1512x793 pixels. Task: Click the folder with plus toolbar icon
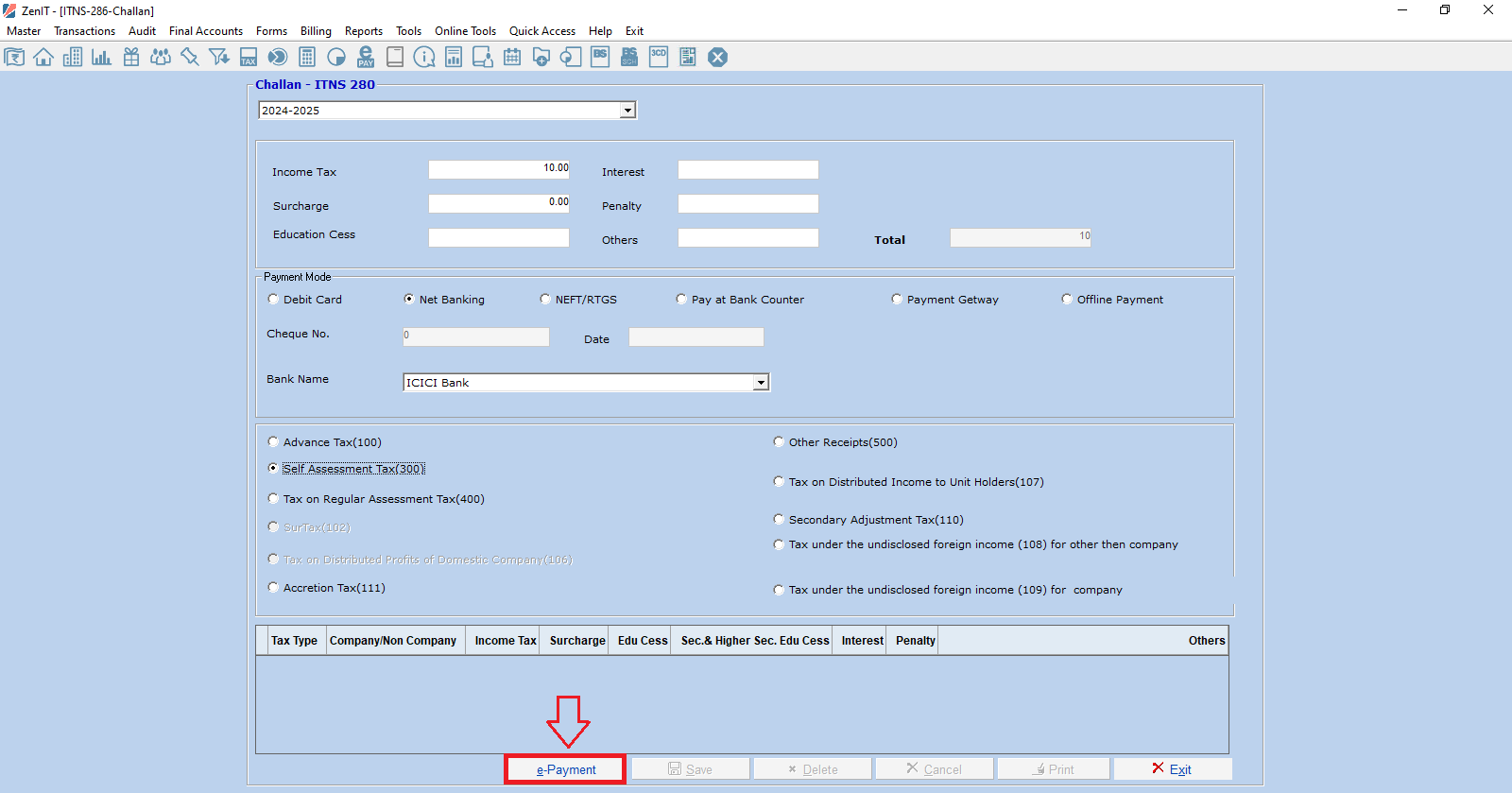(x=541, y=57)
